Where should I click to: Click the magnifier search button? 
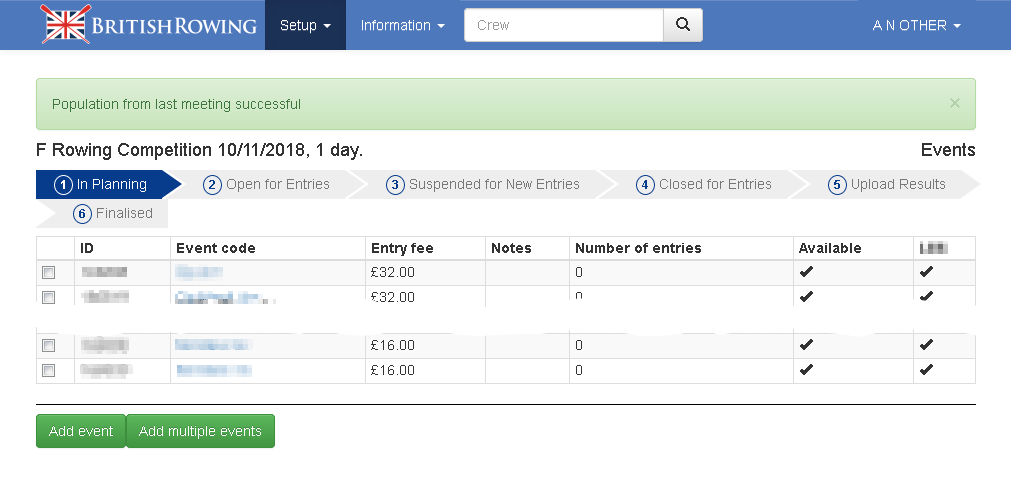coord(683,25)
